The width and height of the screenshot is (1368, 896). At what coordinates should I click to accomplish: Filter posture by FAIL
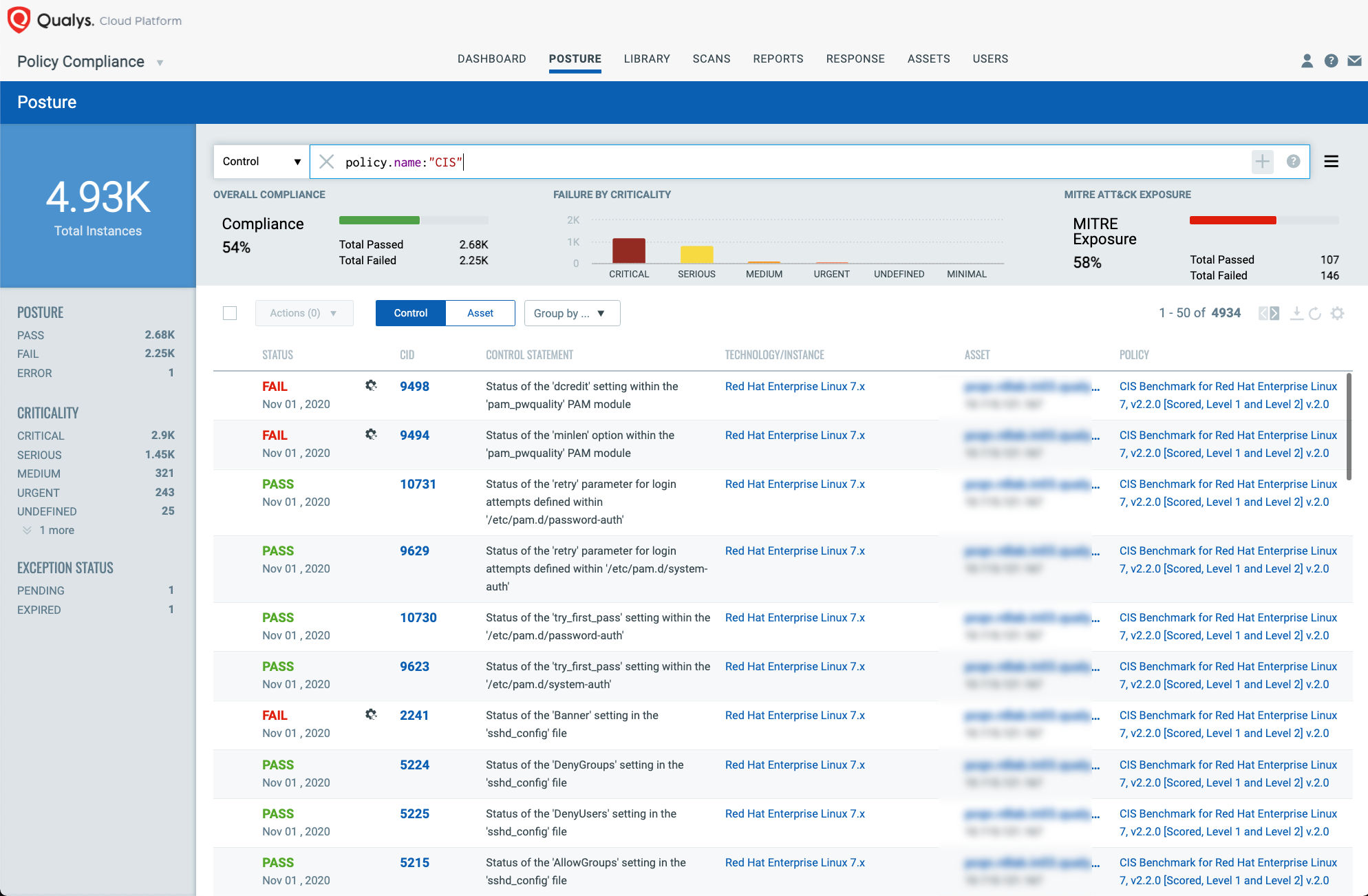96,354
